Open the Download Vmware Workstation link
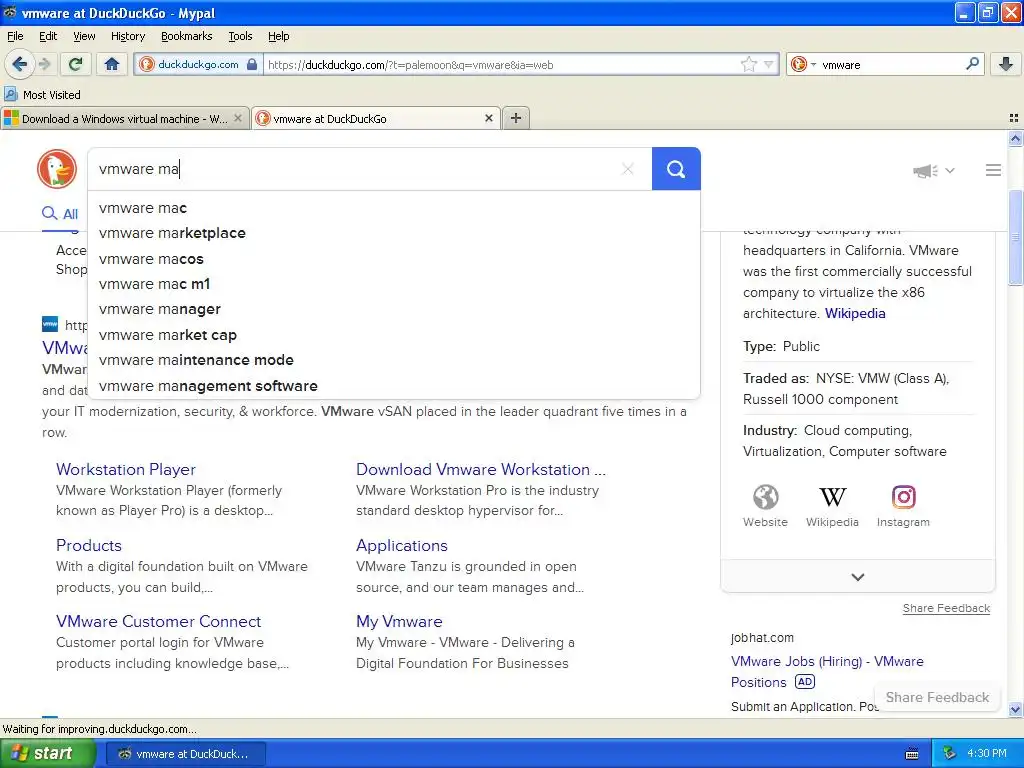Image resolution: width=1024 pixels, height=768 pixels. pos(481,469)
